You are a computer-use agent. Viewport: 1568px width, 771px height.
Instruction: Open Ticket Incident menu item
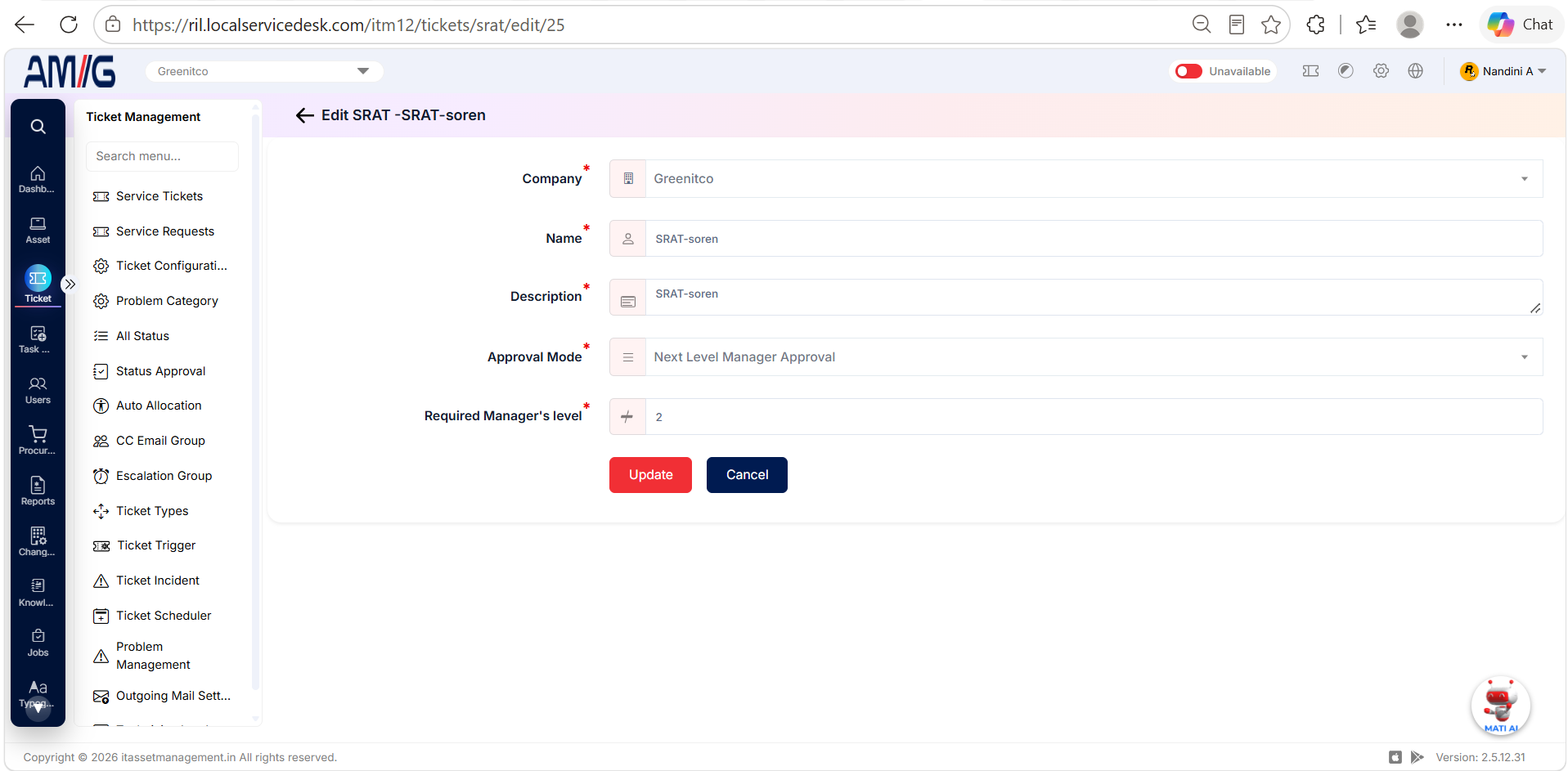click(x=158, y=580)
